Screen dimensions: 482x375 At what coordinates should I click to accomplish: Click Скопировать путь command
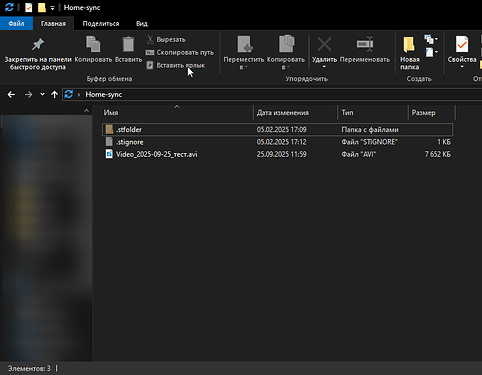click(x=180, y=53)
